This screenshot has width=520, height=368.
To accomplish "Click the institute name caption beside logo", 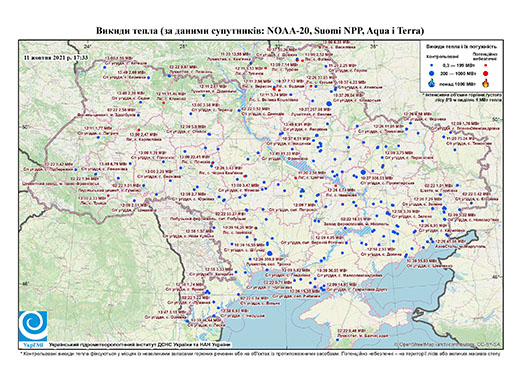I will pos(140,345).
